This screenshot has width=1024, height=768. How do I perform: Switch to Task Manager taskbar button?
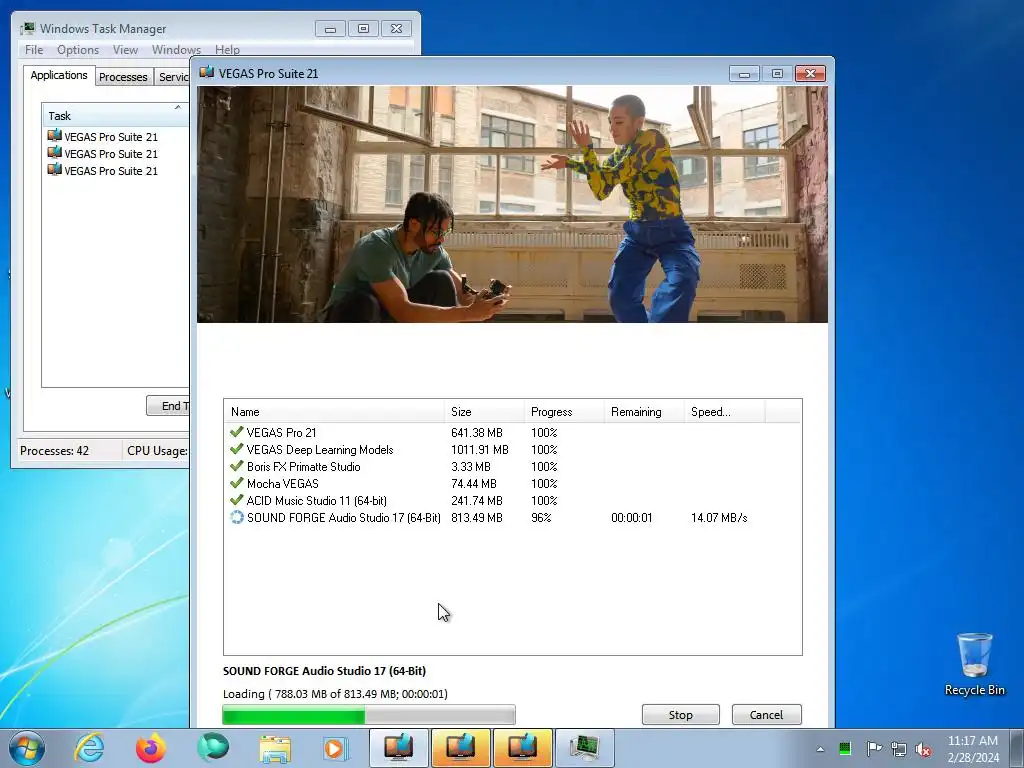tap(584, 748)
